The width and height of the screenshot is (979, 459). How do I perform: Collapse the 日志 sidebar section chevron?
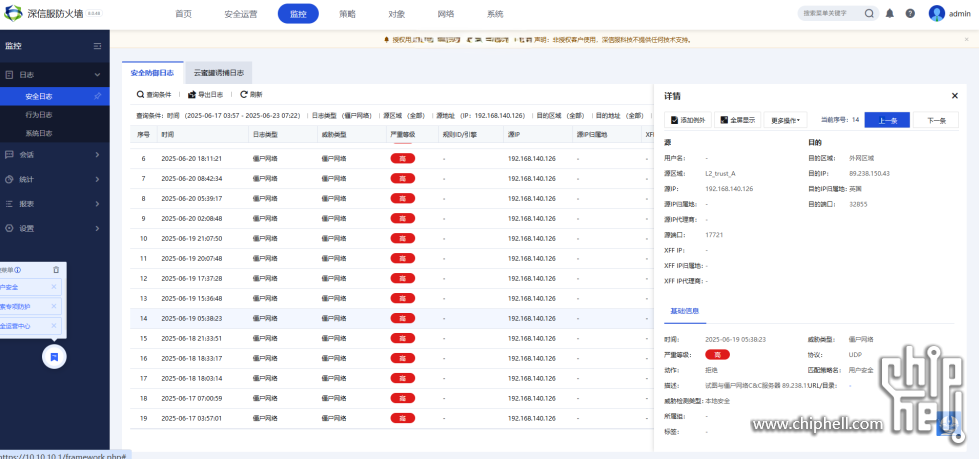coord(97,75)
